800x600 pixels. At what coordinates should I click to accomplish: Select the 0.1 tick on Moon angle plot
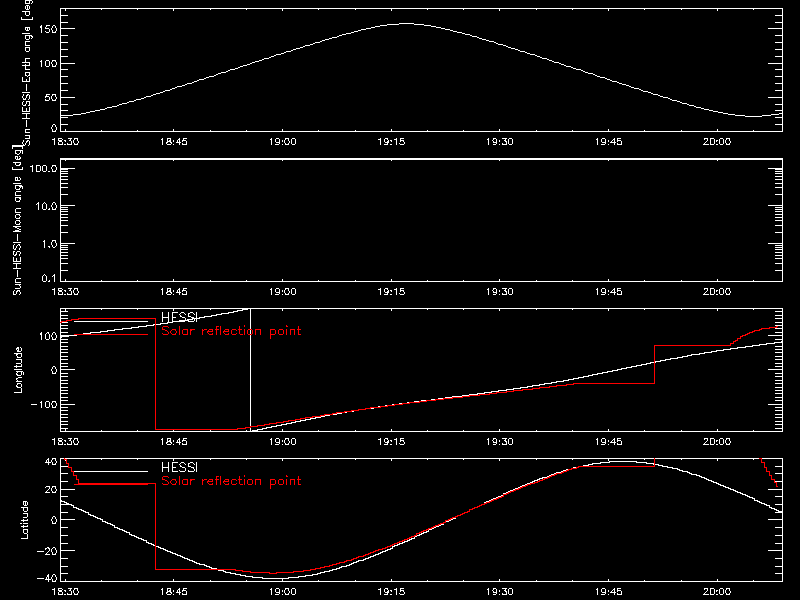tap(49, 279)
